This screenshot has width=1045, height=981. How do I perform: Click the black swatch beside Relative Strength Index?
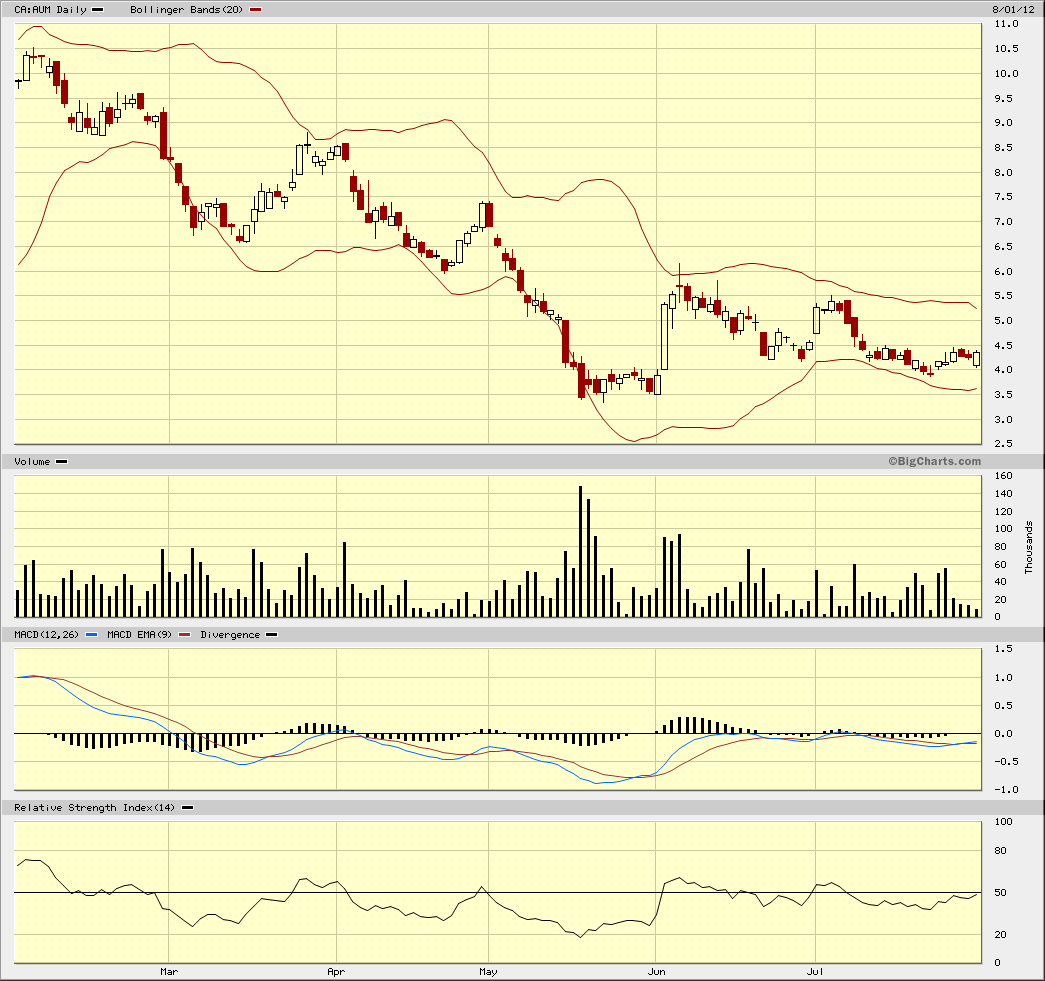[187, 808]
